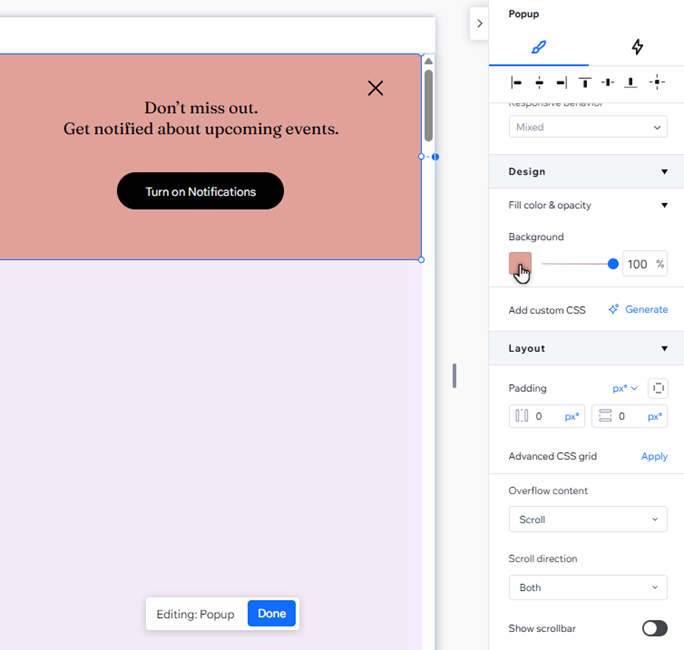Click the horizontal padding icon
Viewport: 684px width, 650px height.
click(x=521, y=416)
